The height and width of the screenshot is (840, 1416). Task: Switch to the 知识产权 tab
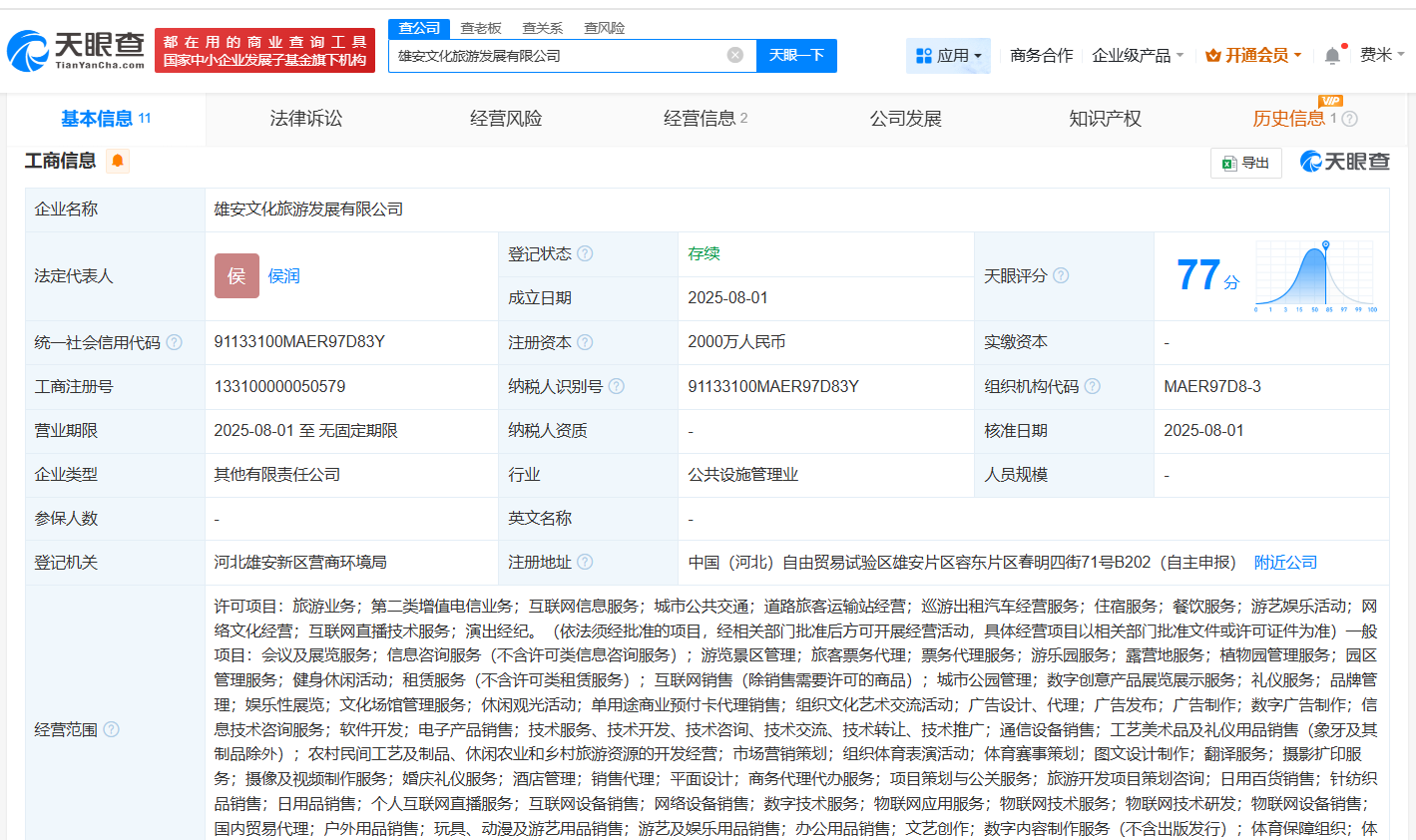(x=1105, y=119)
